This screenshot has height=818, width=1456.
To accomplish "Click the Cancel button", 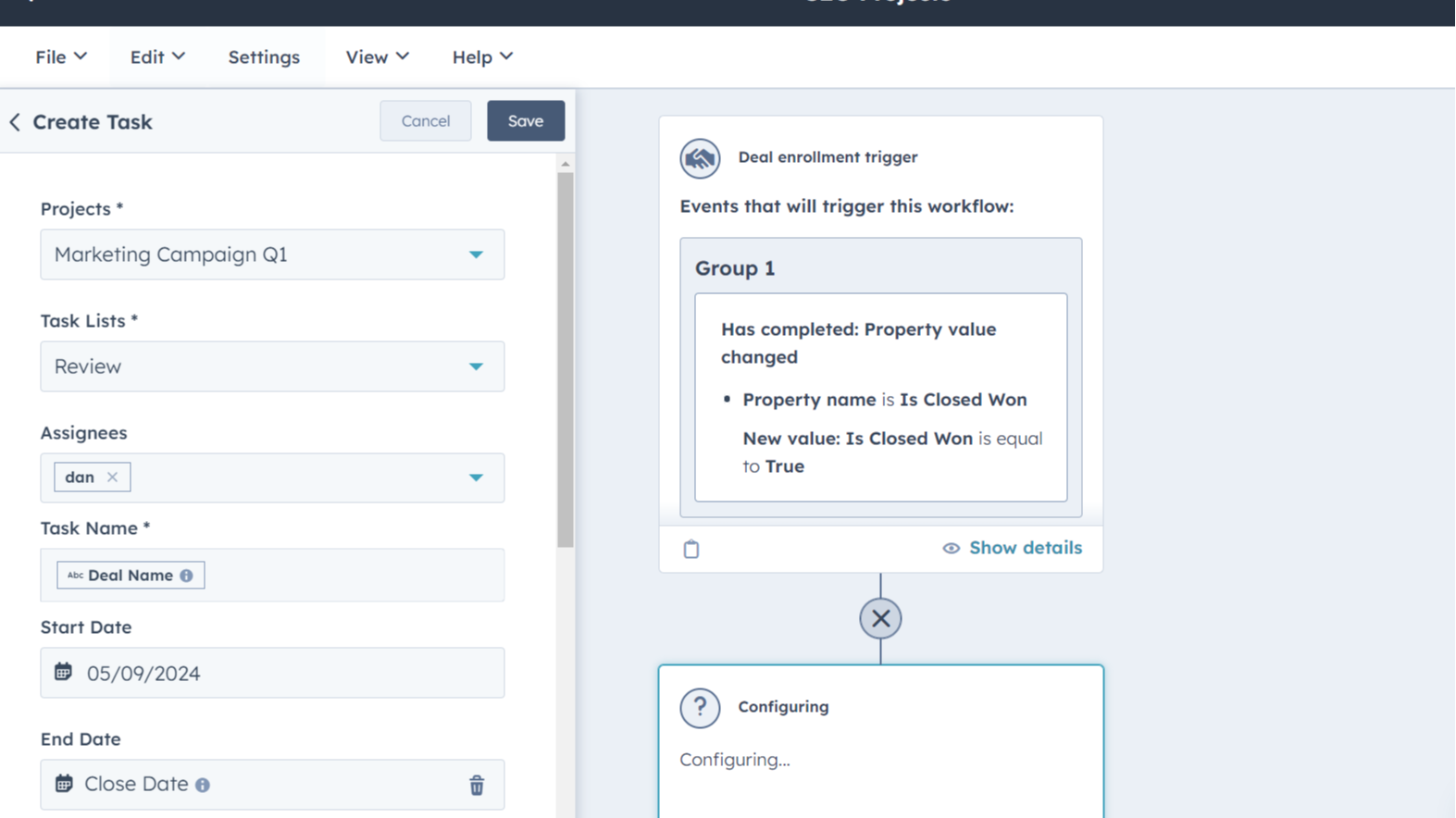I will tap(426, 121).
